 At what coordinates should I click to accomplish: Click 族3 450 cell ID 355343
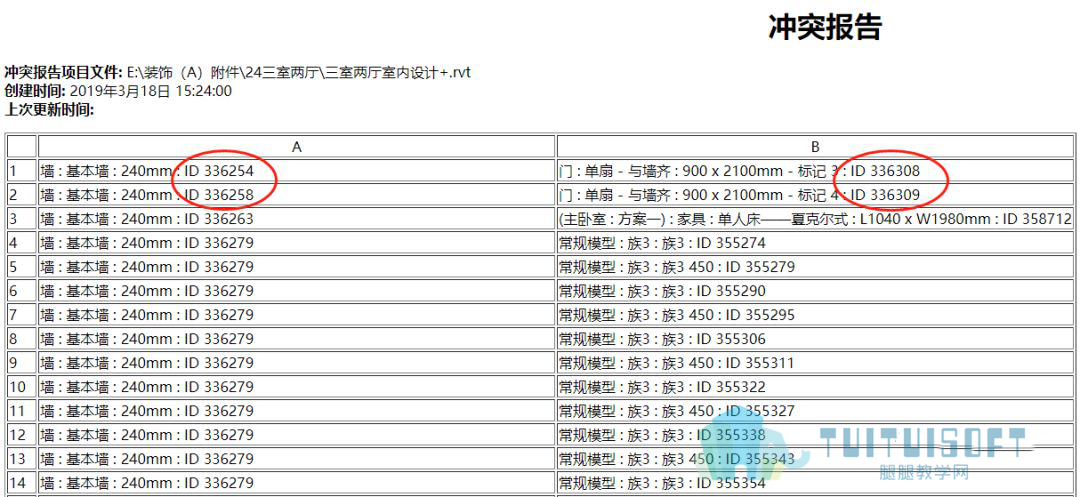click(x=815, y=459)
